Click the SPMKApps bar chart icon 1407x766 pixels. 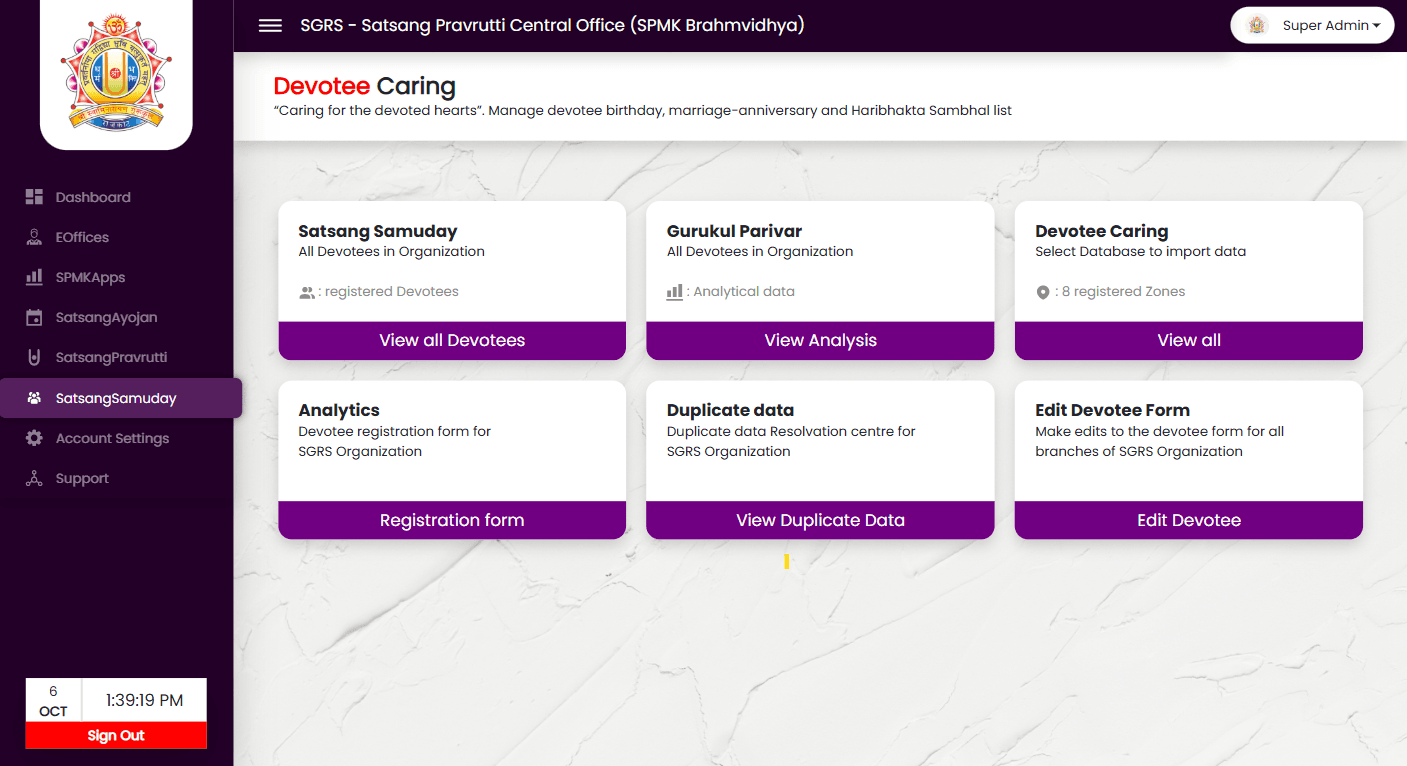coord(34,277)
